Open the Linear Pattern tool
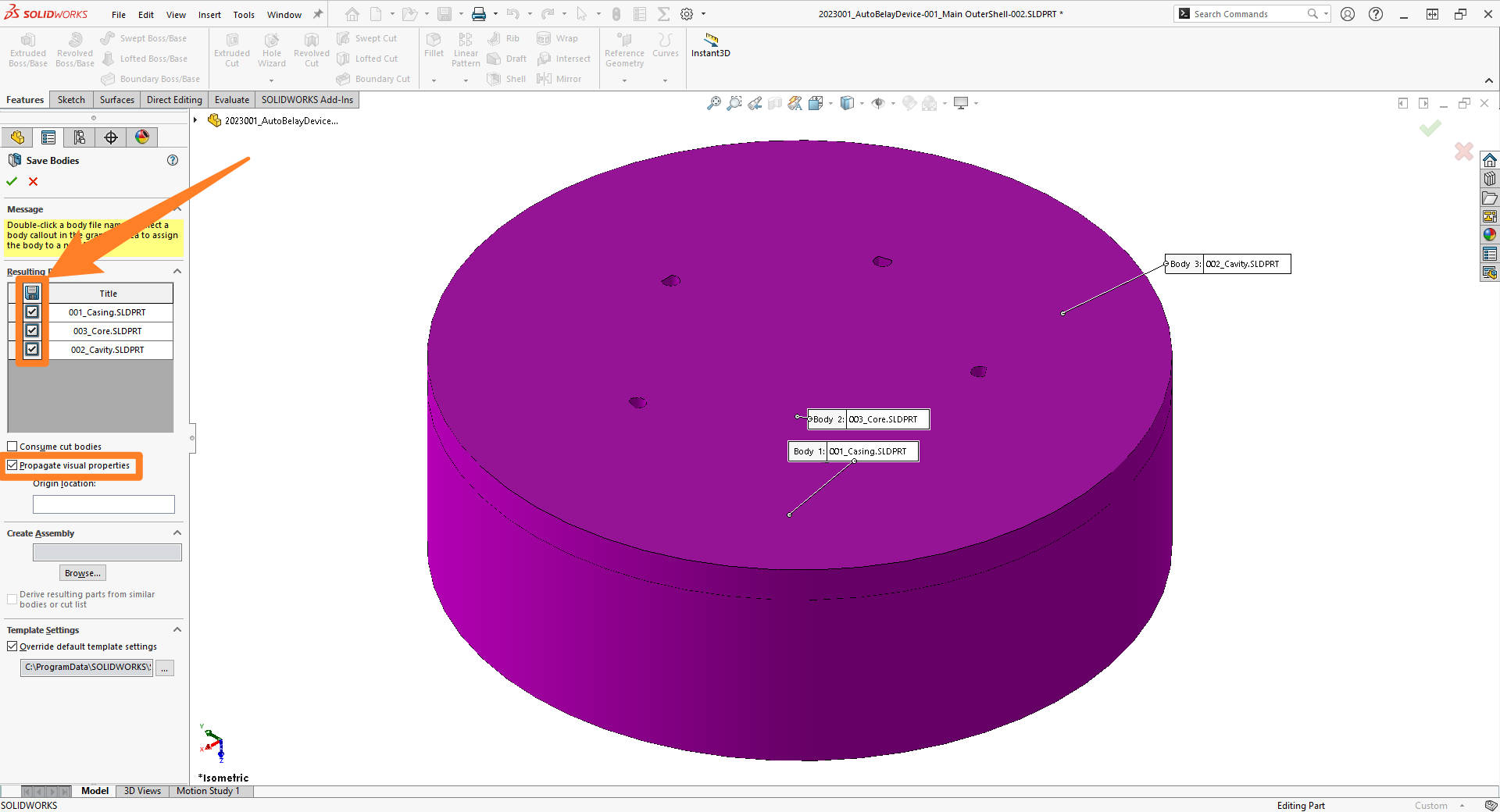This screenshot has height=812, width=1500. (x=465, y=49)
